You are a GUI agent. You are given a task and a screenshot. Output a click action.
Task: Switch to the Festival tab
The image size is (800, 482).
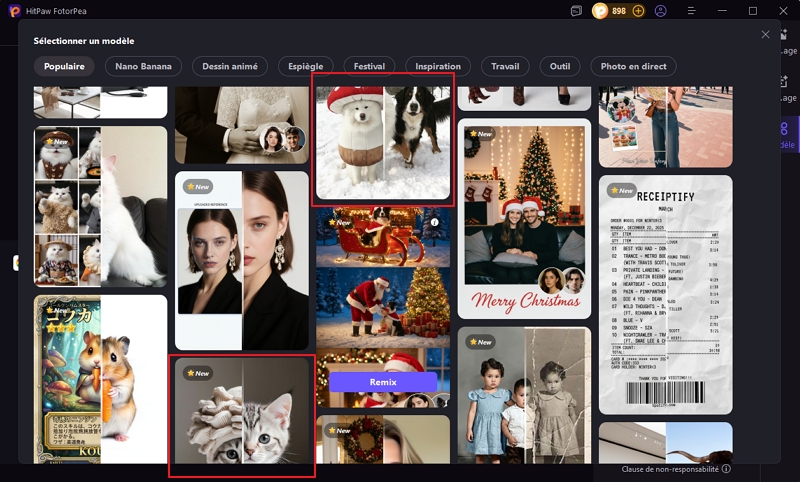369,67
